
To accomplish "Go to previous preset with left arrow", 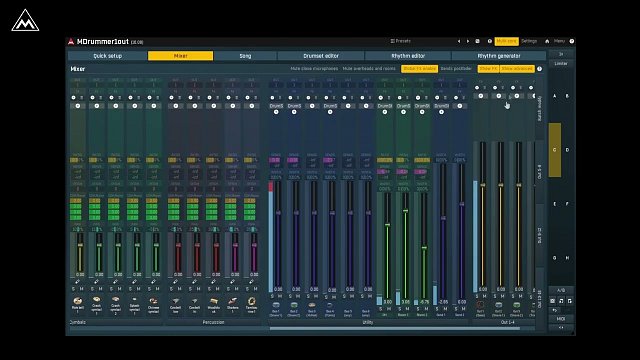I will [x=459, y=41].
